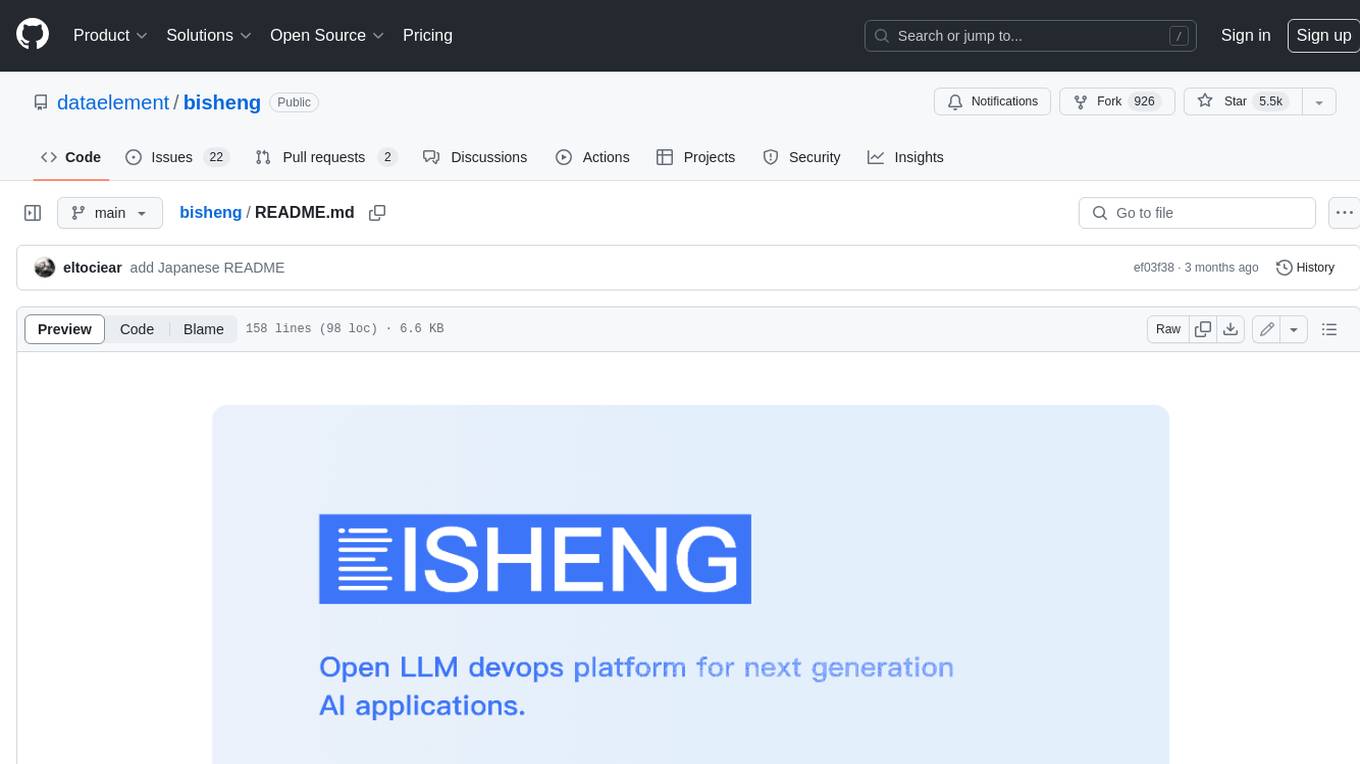The height and width of the screenshot is (764, 1360).
Task: Select the Blame view toggle
Action: (203, 329)
